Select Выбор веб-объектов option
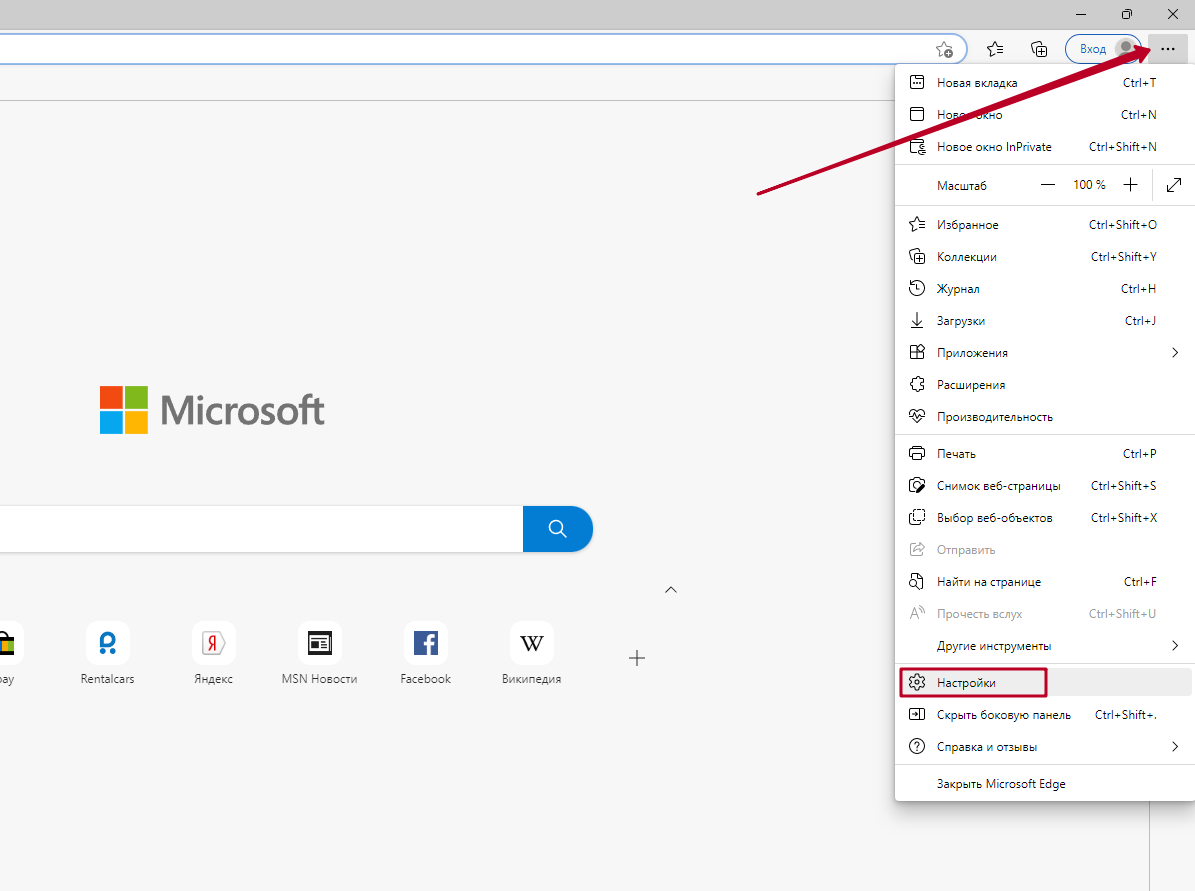 point(1044,518)
